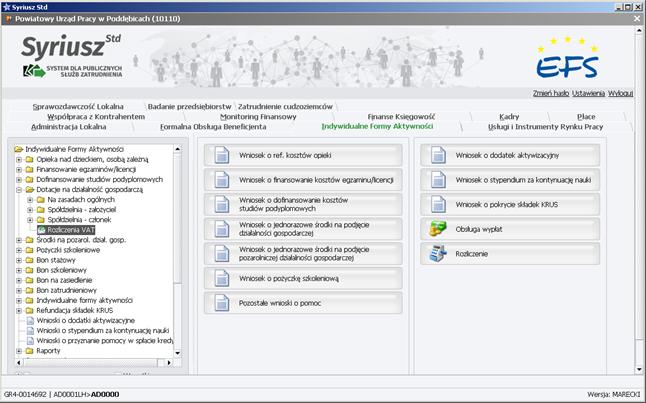The height and width of the screenshot is (403, 646).
Task: Click document icon of Wniosek o dofinansowanie kosztów studiów podyplomowych
Action: [x=222, y=204]
